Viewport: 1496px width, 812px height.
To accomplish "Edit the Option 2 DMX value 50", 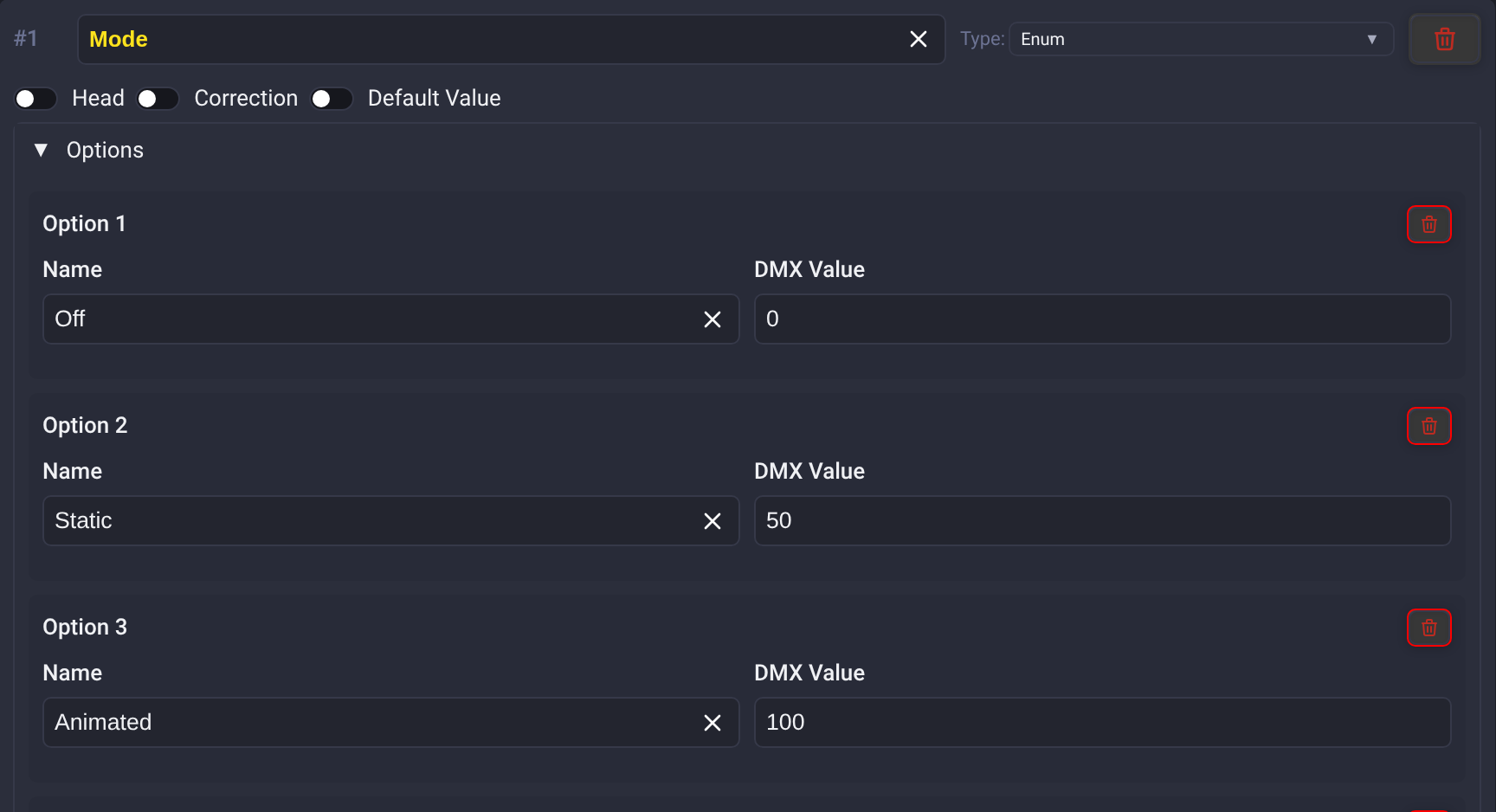I will [x=1102, y=520].
